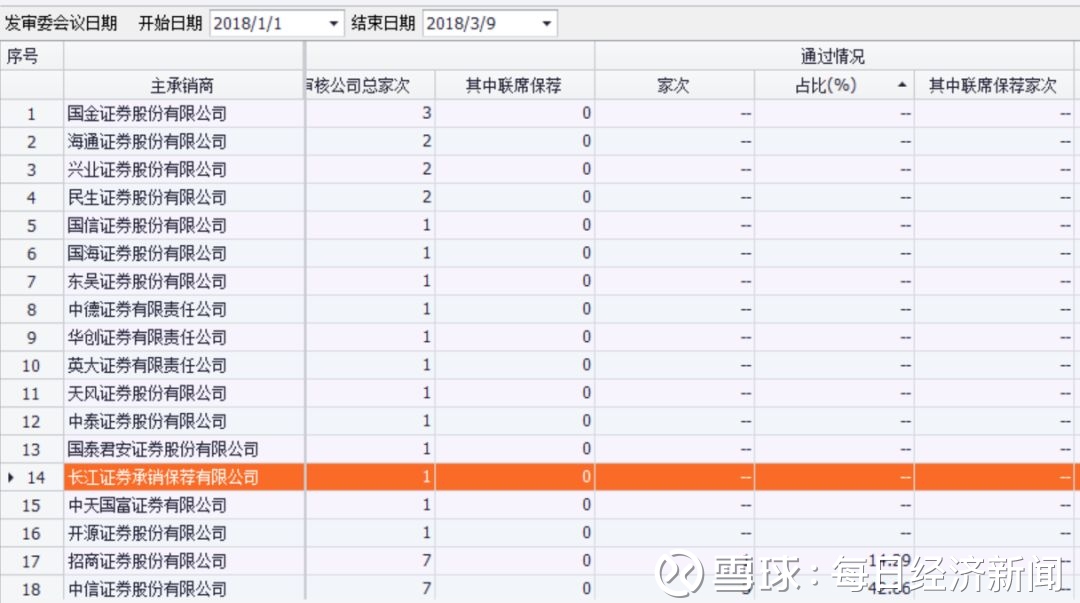1080x603 pixels.
Task: Click 英大证券有限责任公司 in the table
Action: coord(147,365)
